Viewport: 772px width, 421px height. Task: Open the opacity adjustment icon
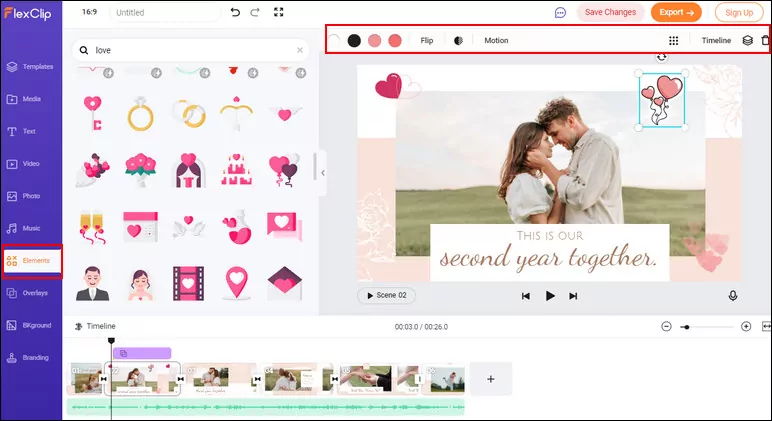point(458,40)
